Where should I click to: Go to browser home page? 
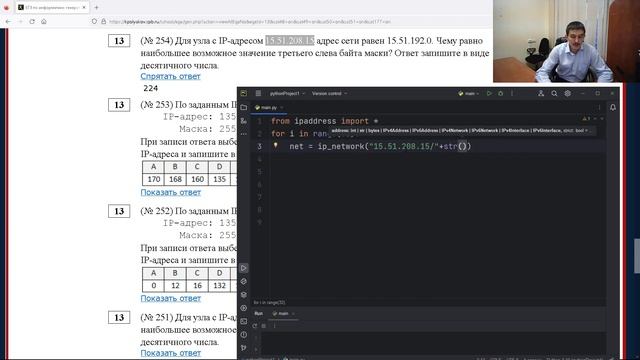click(x=44, y=22)
